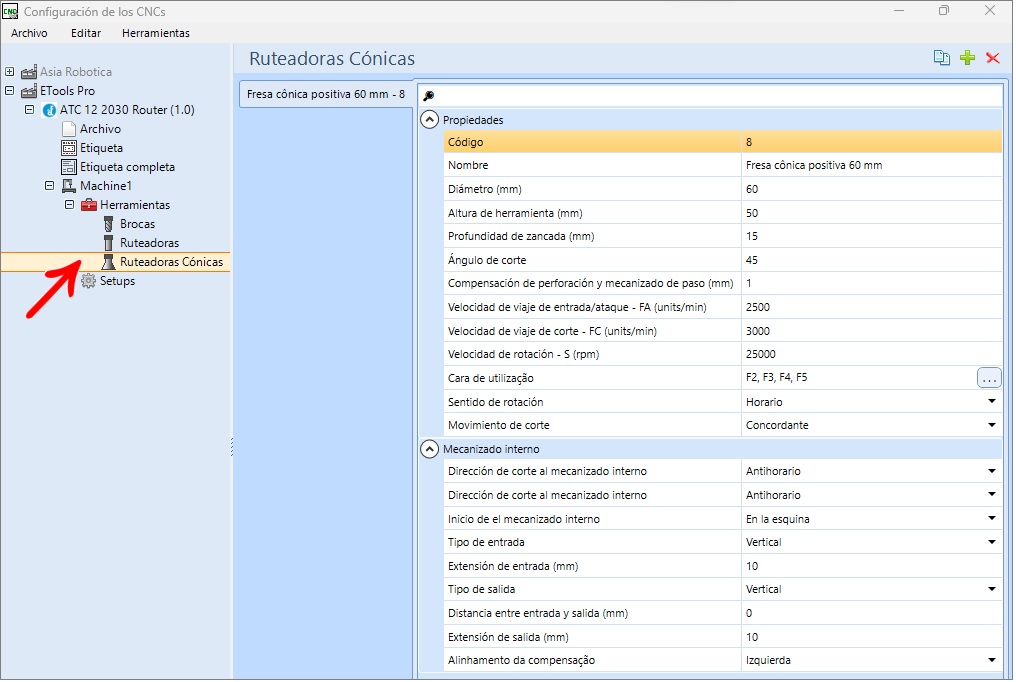Delete the selected tool with red X
This screenshot has height=682, width=1016.
pyautogui.click(x=993, y=58)
